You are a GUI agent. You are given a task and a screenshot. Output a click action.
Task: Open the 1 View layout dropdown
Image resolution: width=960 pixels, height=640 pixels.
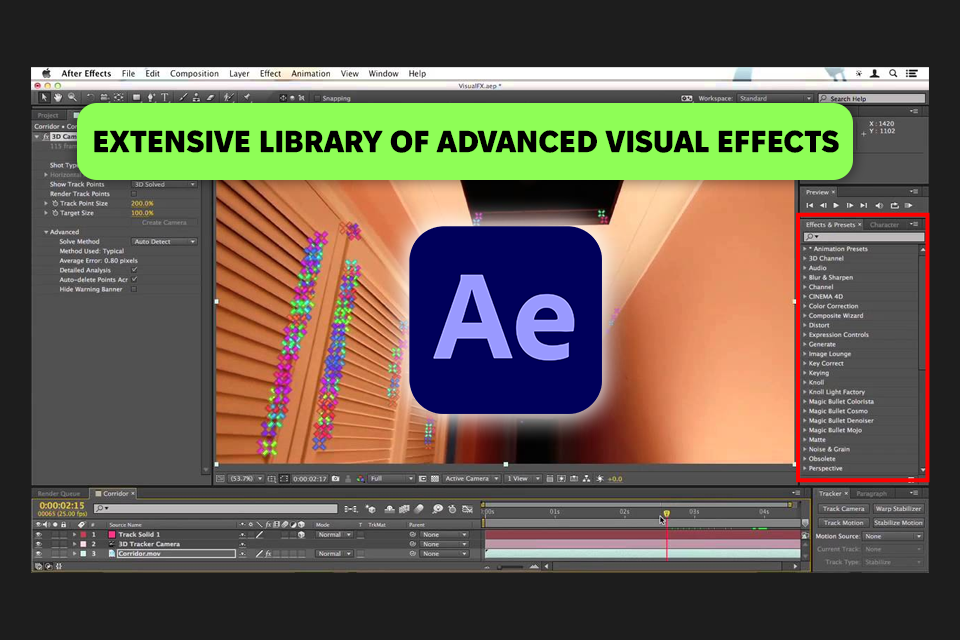coord(523,479)
